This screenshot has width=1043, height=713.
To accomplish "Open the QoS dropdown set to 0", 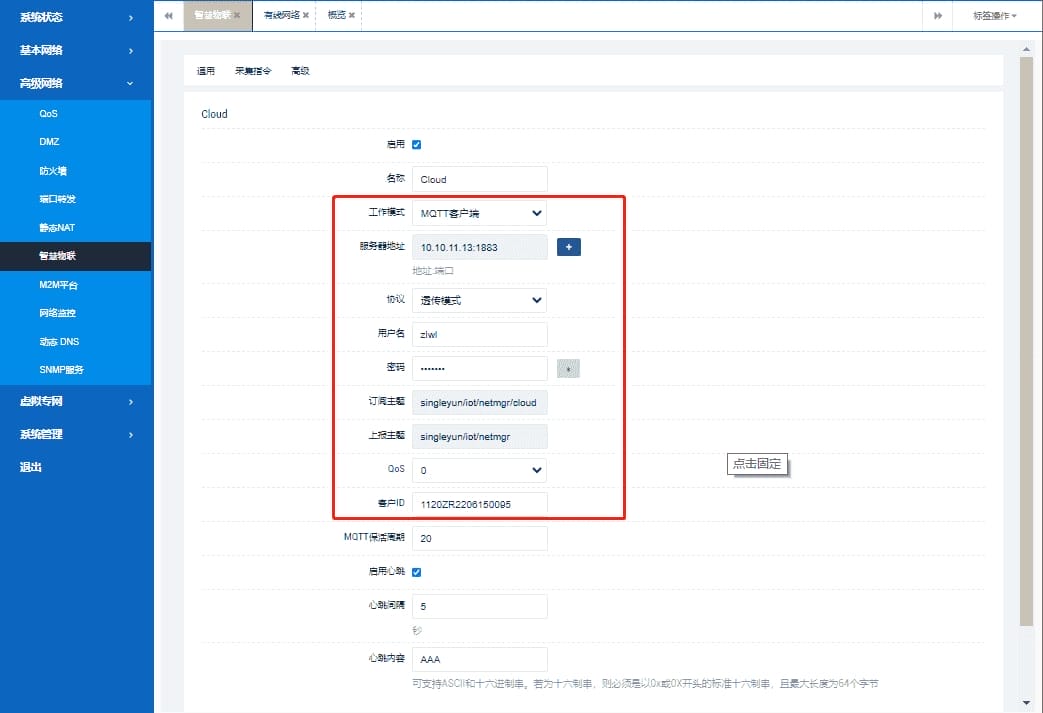I will [x=479, y=470].
